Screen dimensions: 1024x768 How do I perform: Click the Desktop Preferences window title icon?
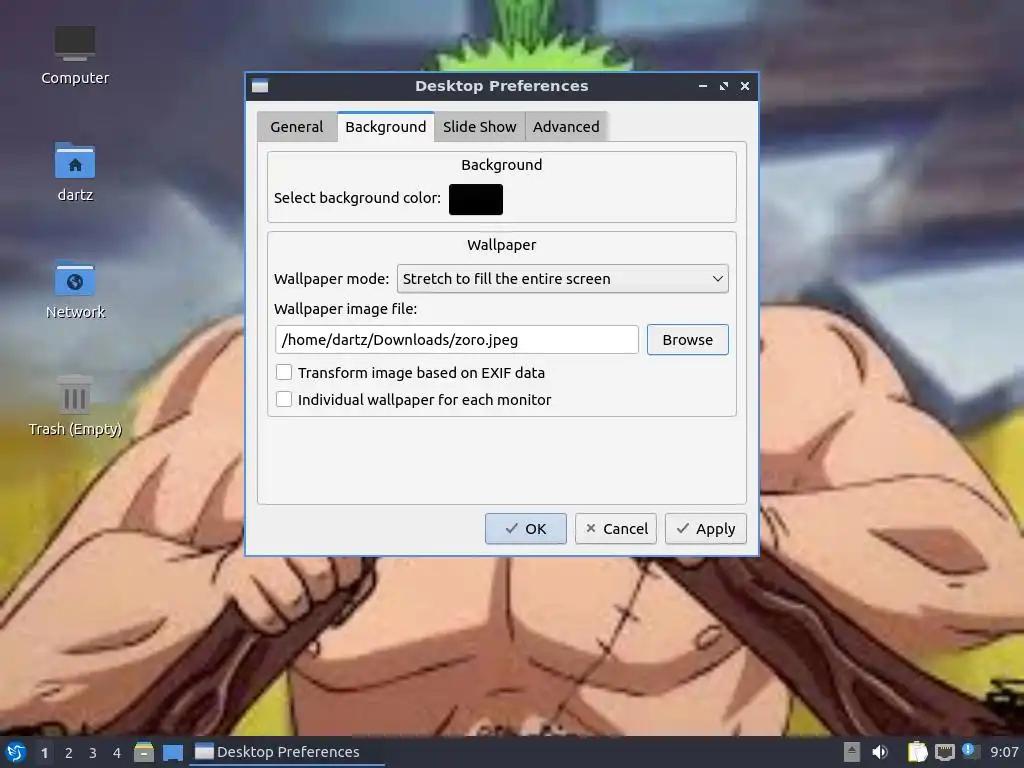click(260, 86)
